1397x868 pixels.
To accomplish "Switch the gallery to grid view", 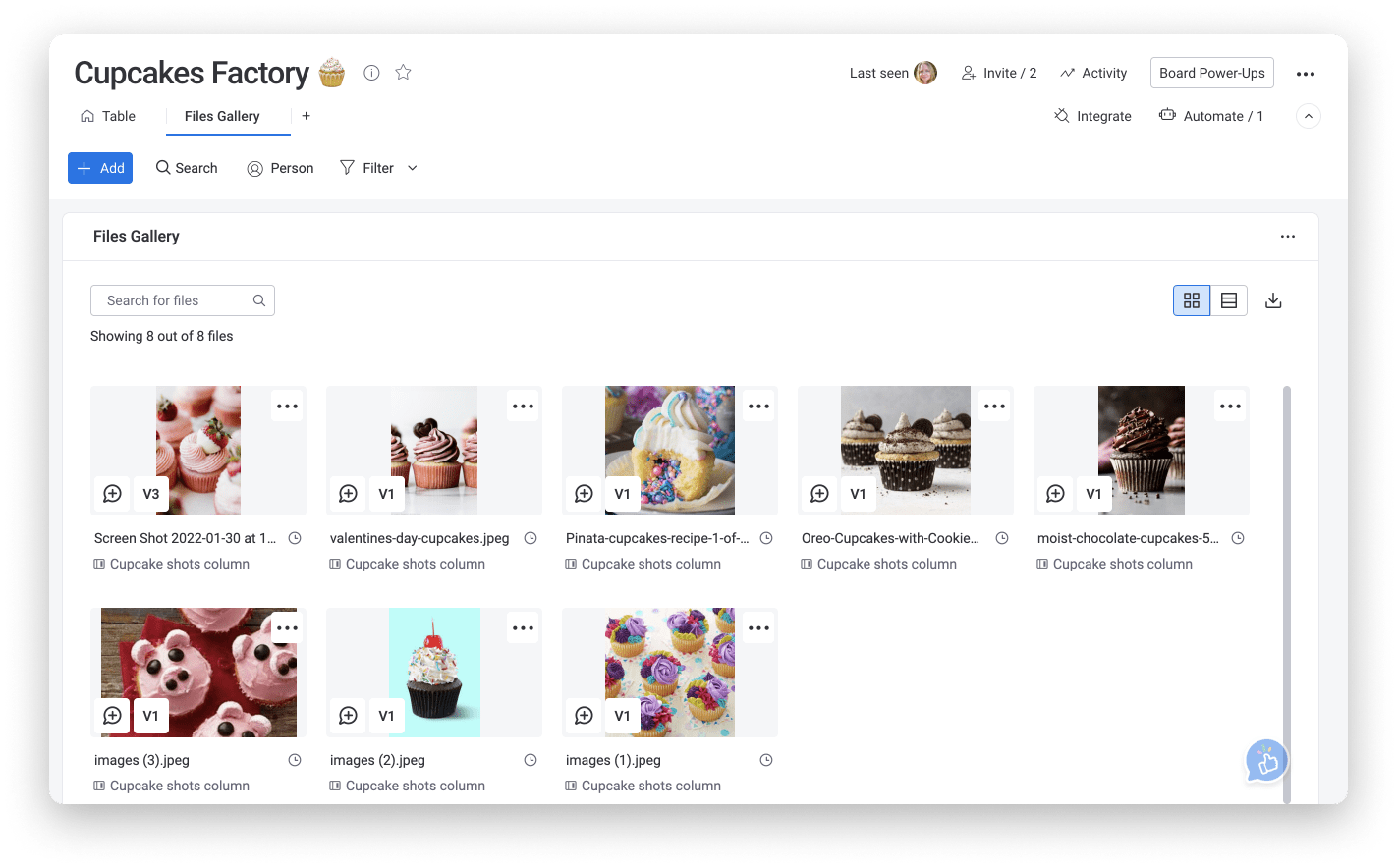I will (1191, 300).
